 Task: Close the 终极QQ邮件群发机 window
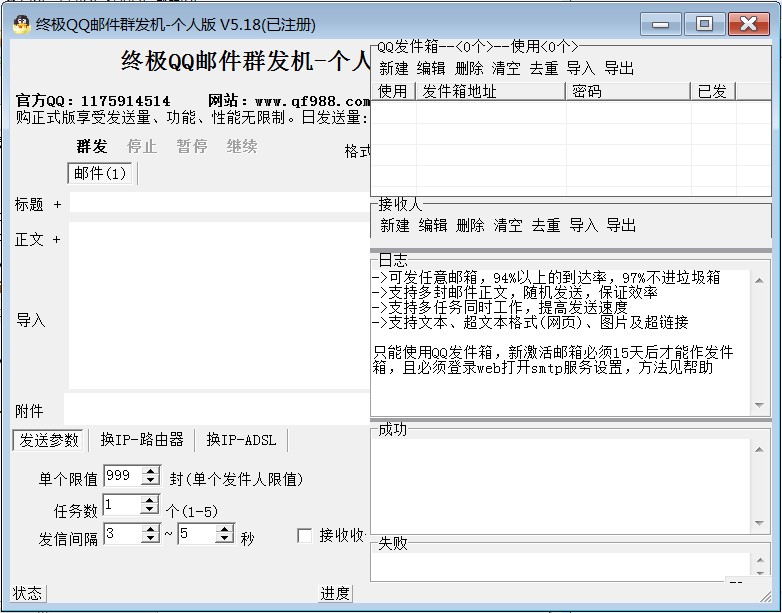(x=749, y=24)
